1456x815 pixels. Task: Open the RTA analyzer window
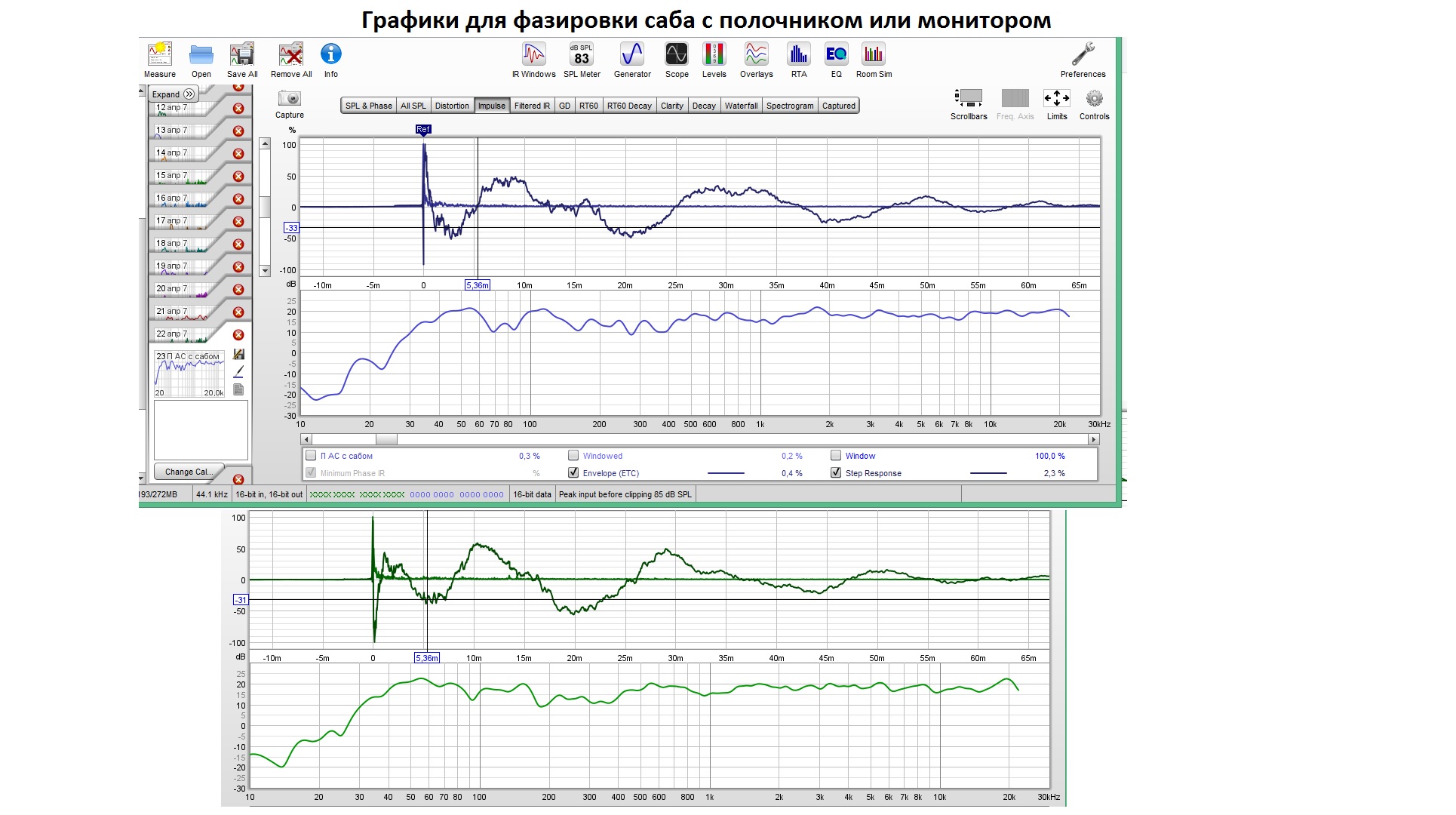pyautogui.click(x=798, y=55)
